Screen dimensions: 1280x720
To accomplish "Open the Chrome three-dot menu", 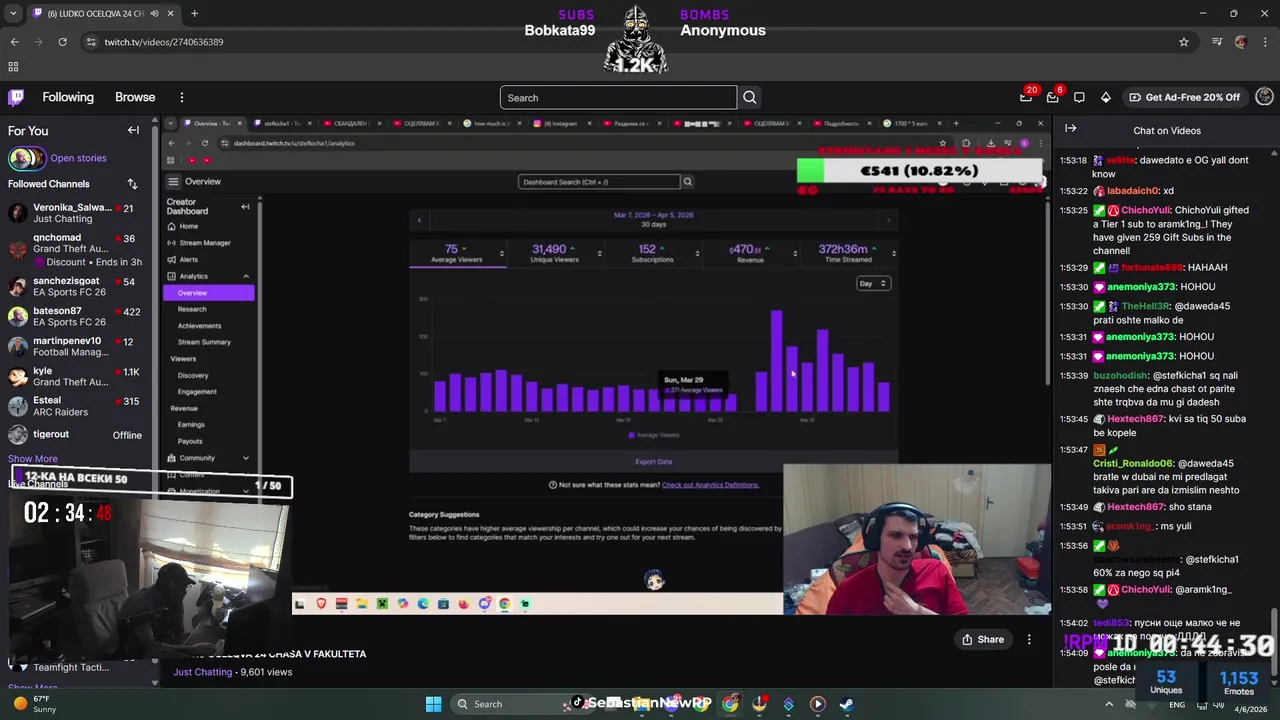I will 1265,42.
